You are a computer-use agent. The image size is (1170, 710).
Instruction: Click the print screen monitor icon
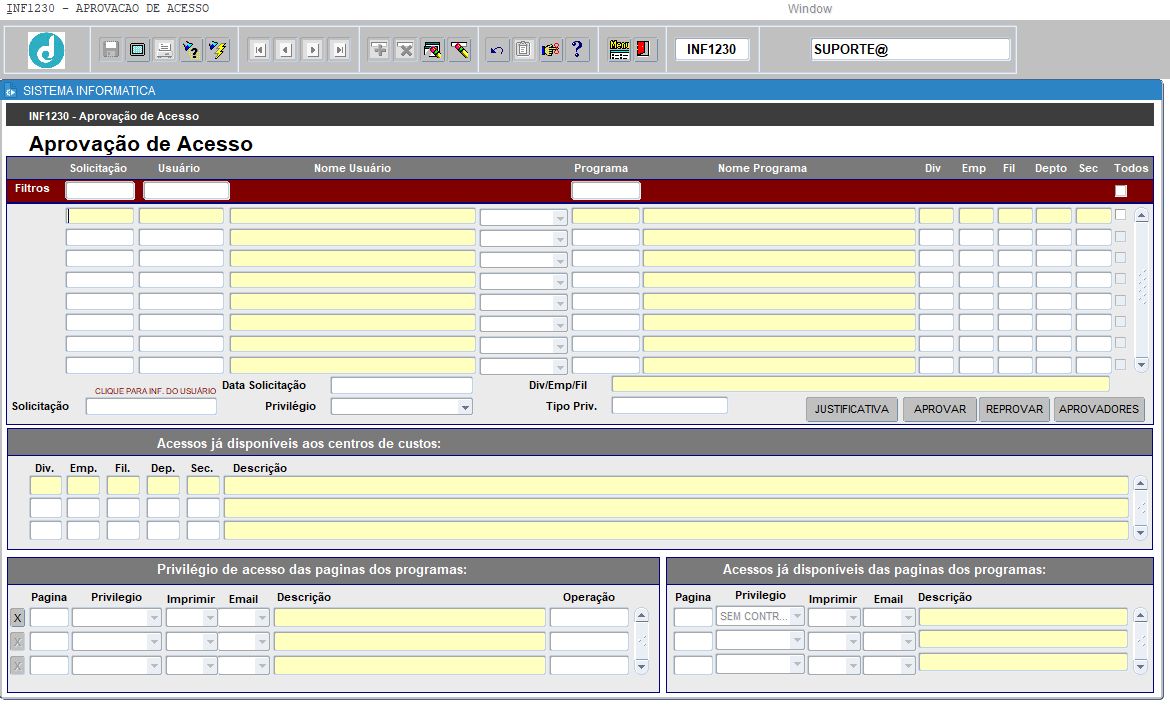138,50
